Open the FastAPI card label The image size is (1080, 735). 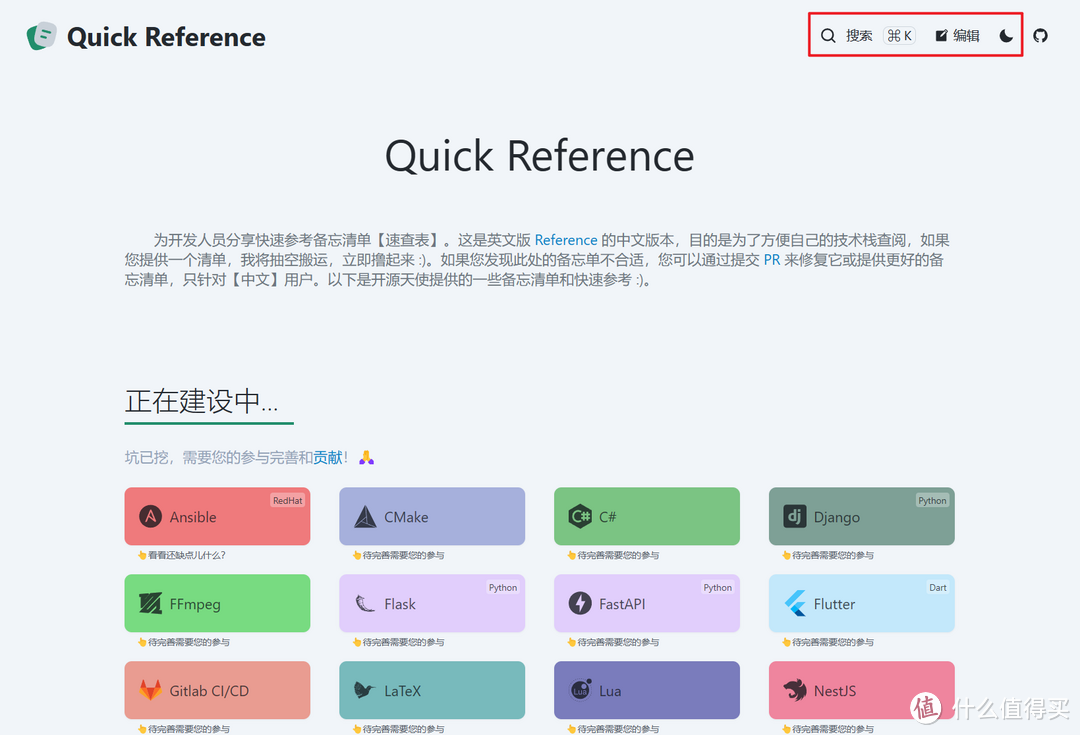(622, 604)
